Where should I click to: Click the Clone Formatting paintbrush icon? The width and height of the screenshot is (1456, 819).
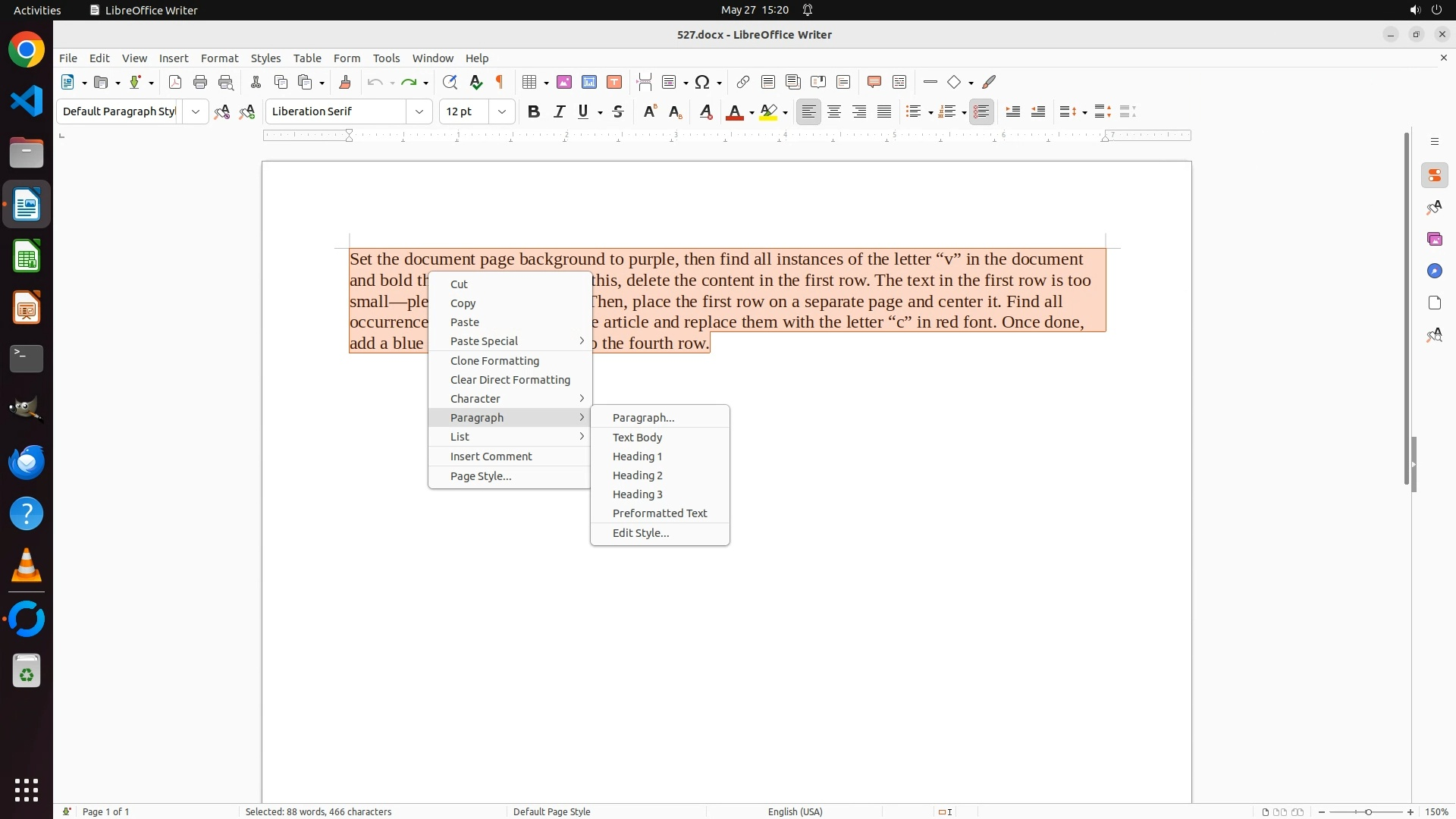[345, 82]
